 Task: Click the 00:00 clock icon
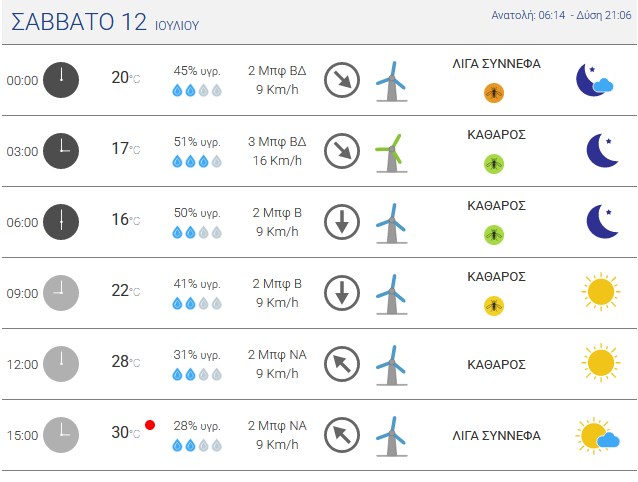coord(61,80)
